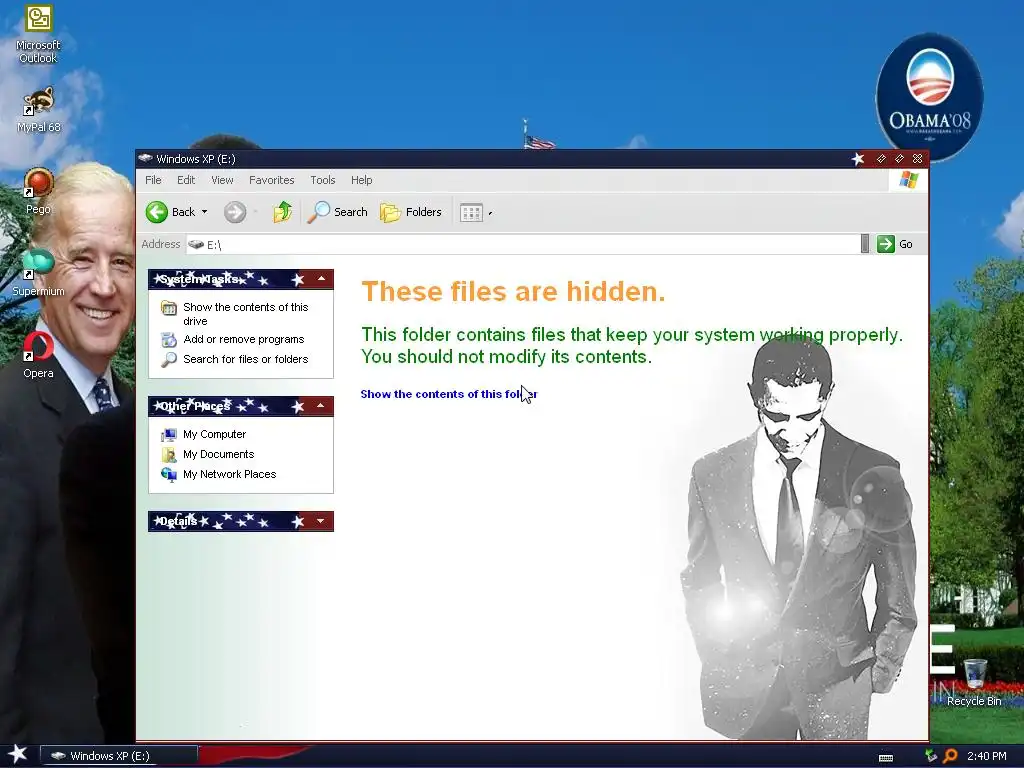Select the Recycle Bin on desktop

(x=974, y=682)
